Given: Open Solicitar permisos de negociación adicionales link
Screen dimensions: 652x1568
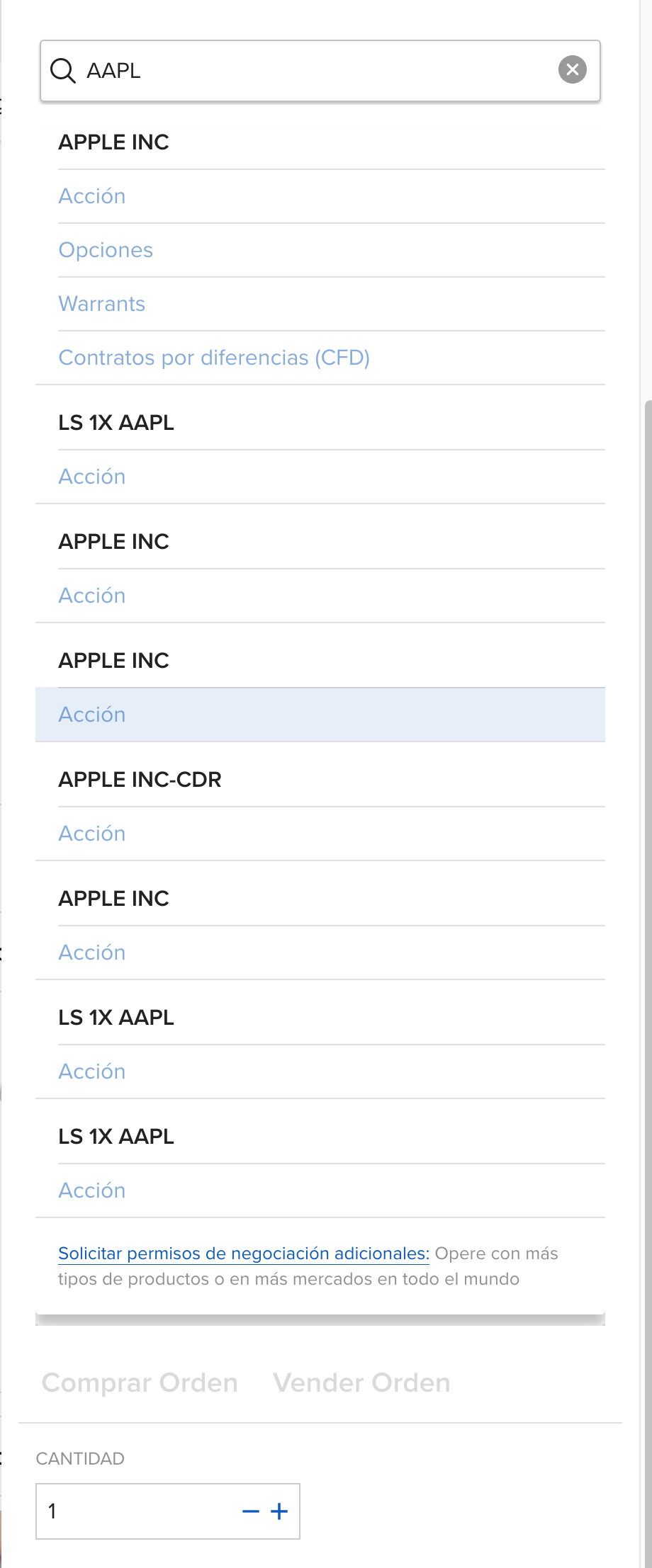Looking at the screenshot, I should (x=244, y=1254).
